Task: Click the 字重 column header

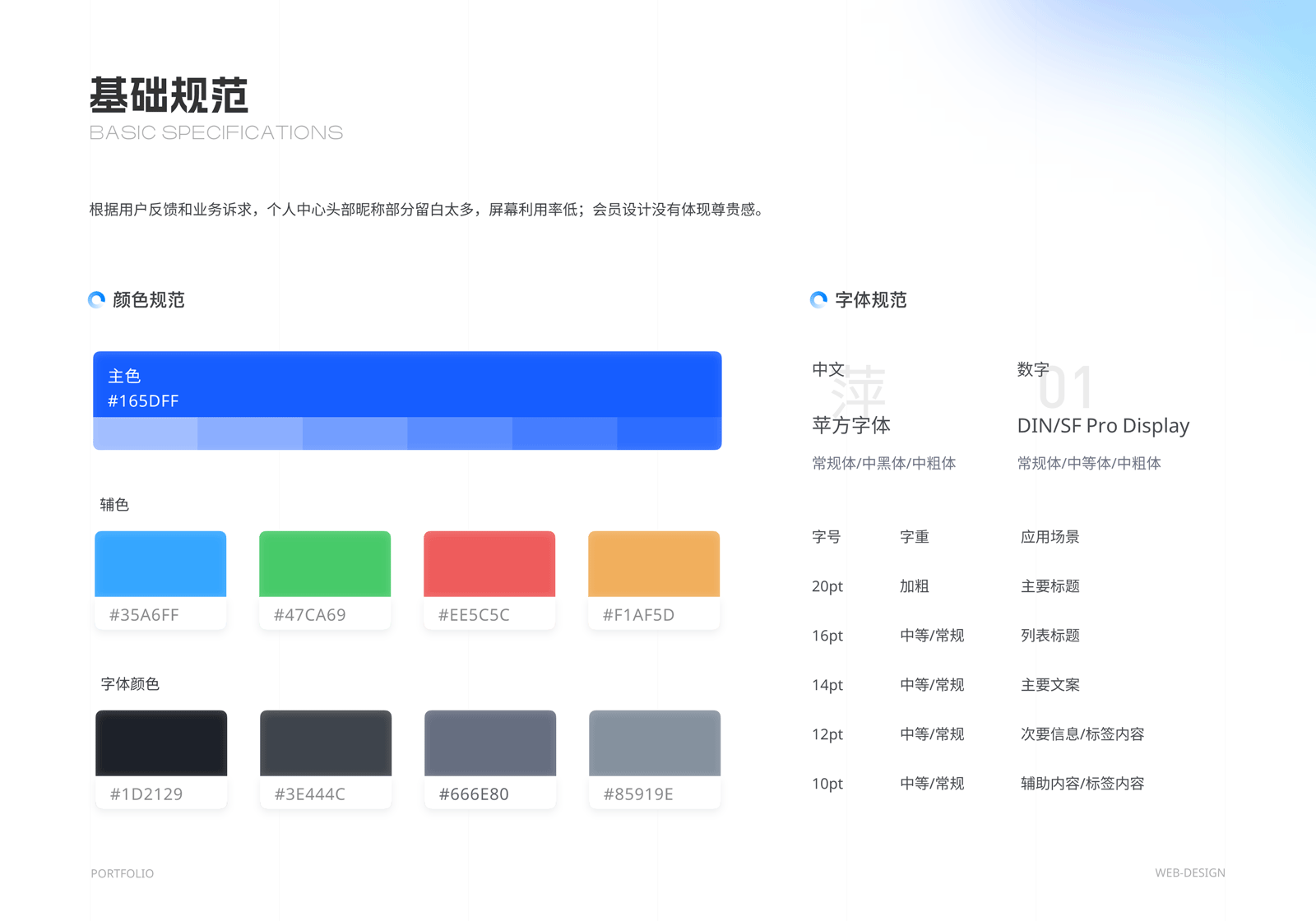Action: (x=915, y=537)
